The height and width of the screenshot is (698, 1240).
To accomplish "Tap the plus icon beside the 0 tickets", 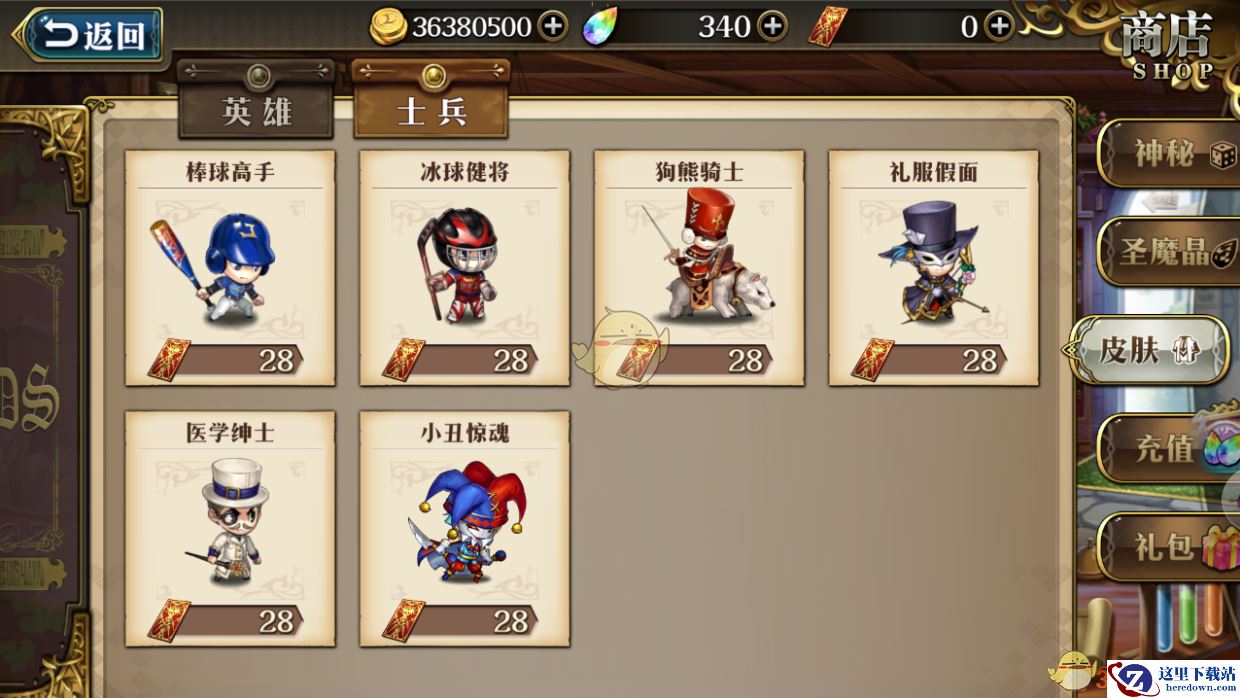I will pyautogui.click(x=998, y=27).
